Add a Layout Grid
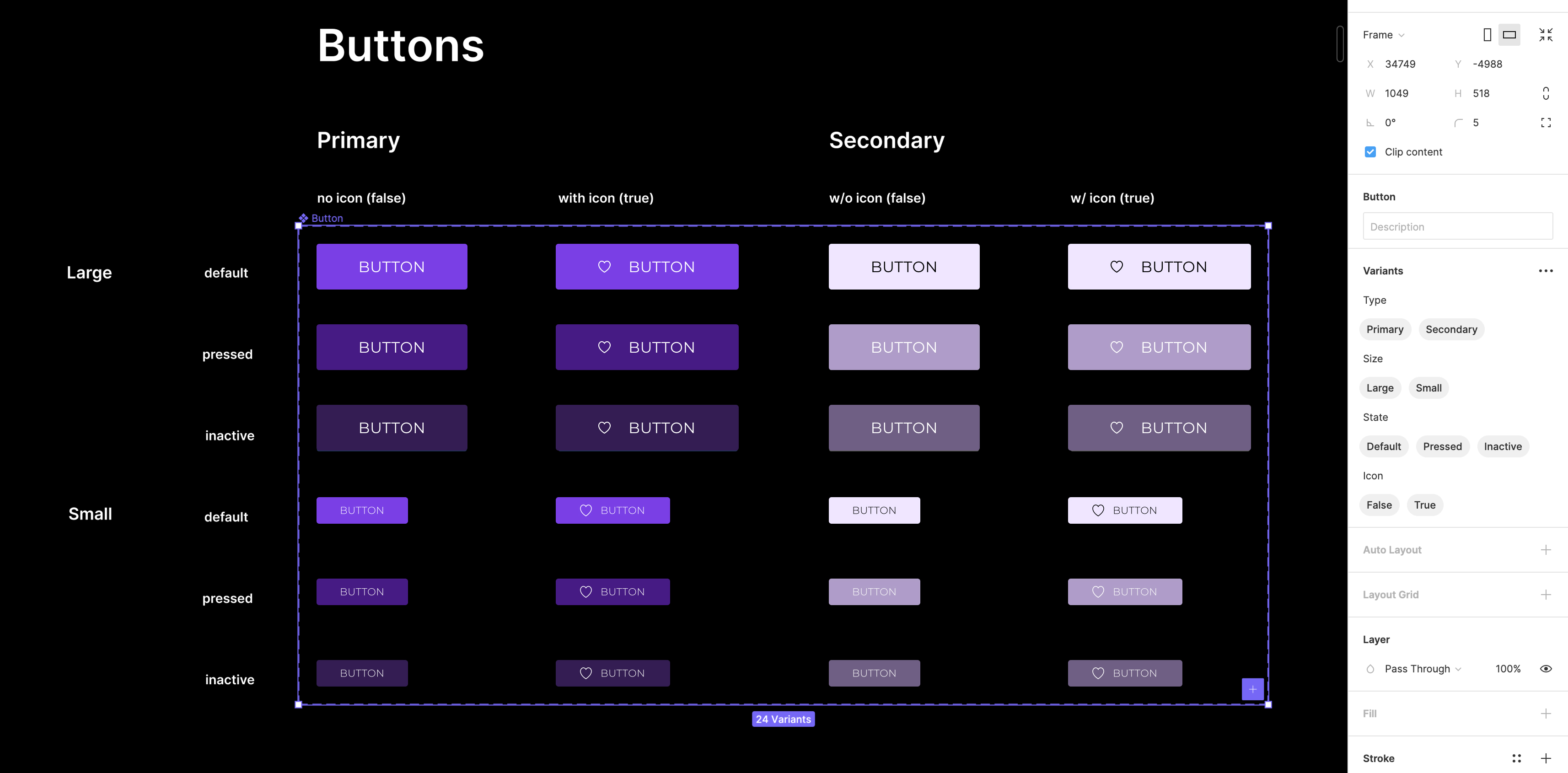Viewport: 1568px width, 773px height. [x=1546, y=595]
